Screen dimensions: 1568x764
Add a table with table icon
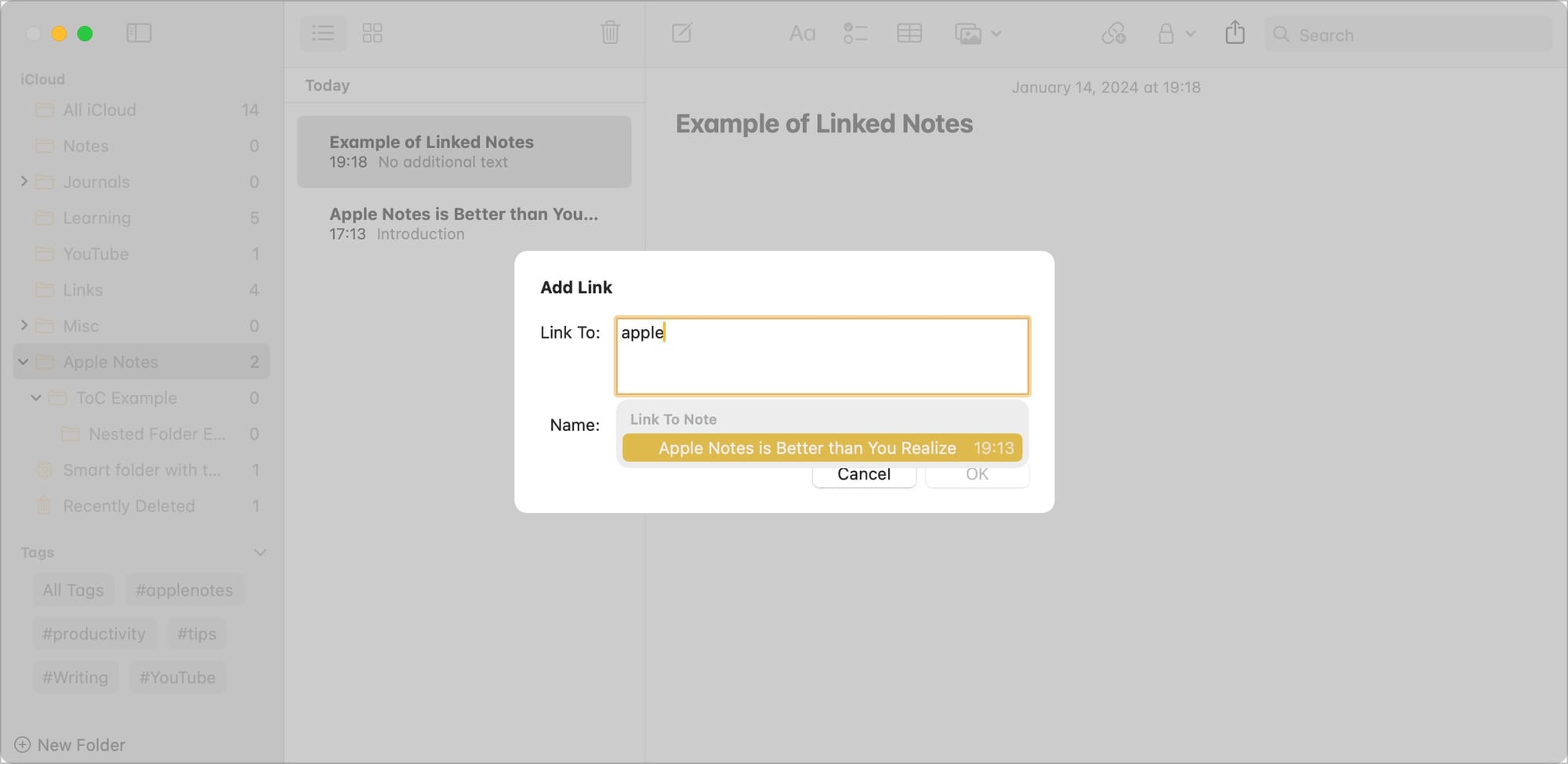click(x=909, y=34)
